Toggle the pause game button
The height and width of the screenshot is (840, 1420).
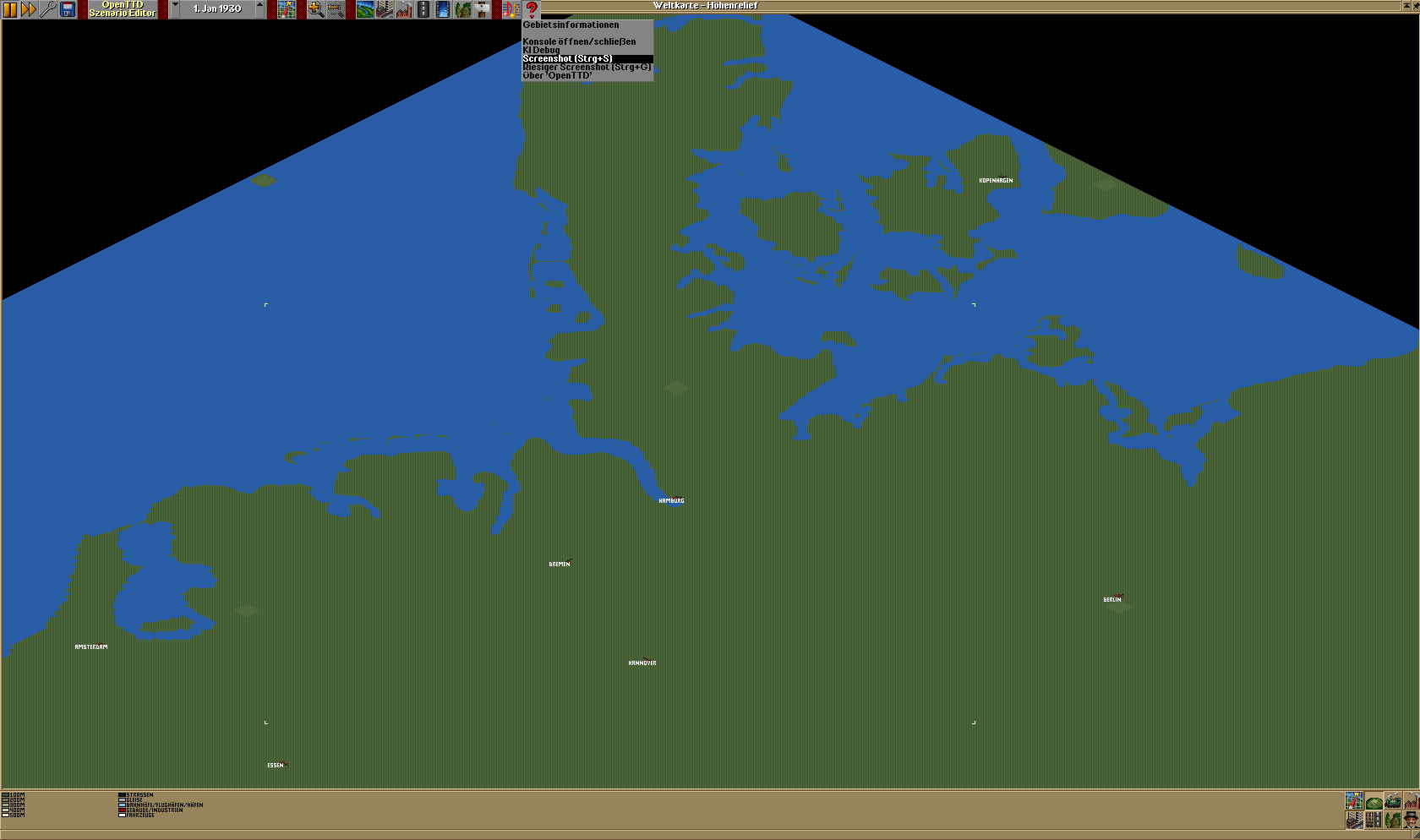point(10,9)
